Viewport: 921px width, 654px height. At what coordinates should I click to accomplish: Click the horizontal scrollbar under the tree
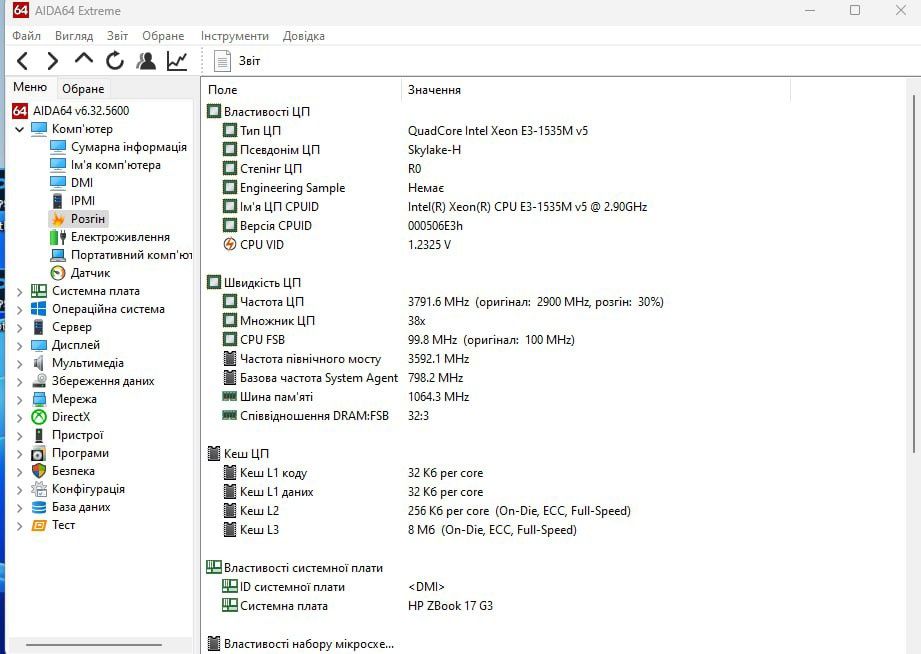(94, 645)
